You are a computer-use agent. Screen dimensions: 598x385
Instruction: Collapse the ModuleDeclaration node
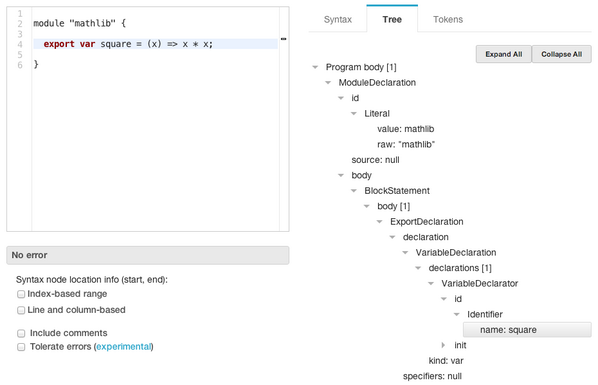[x=328, y=82]
